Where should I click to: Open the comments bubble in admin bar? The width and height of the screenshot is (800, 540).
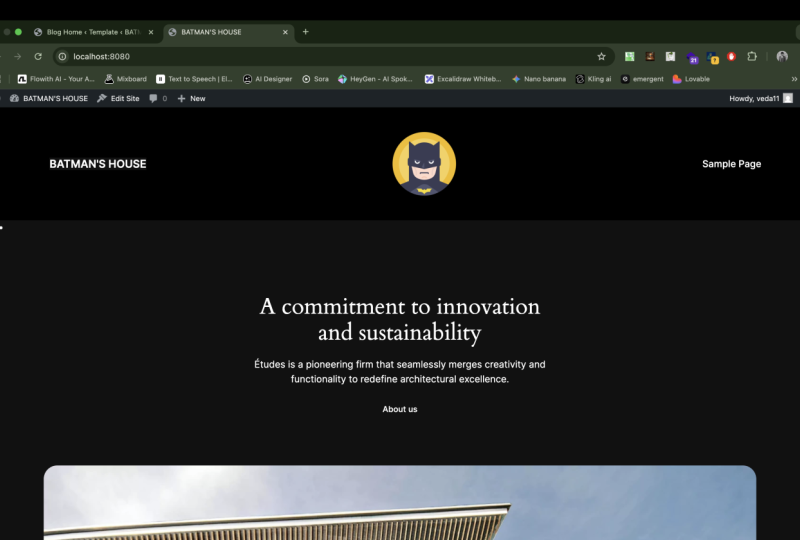(158, 99)
